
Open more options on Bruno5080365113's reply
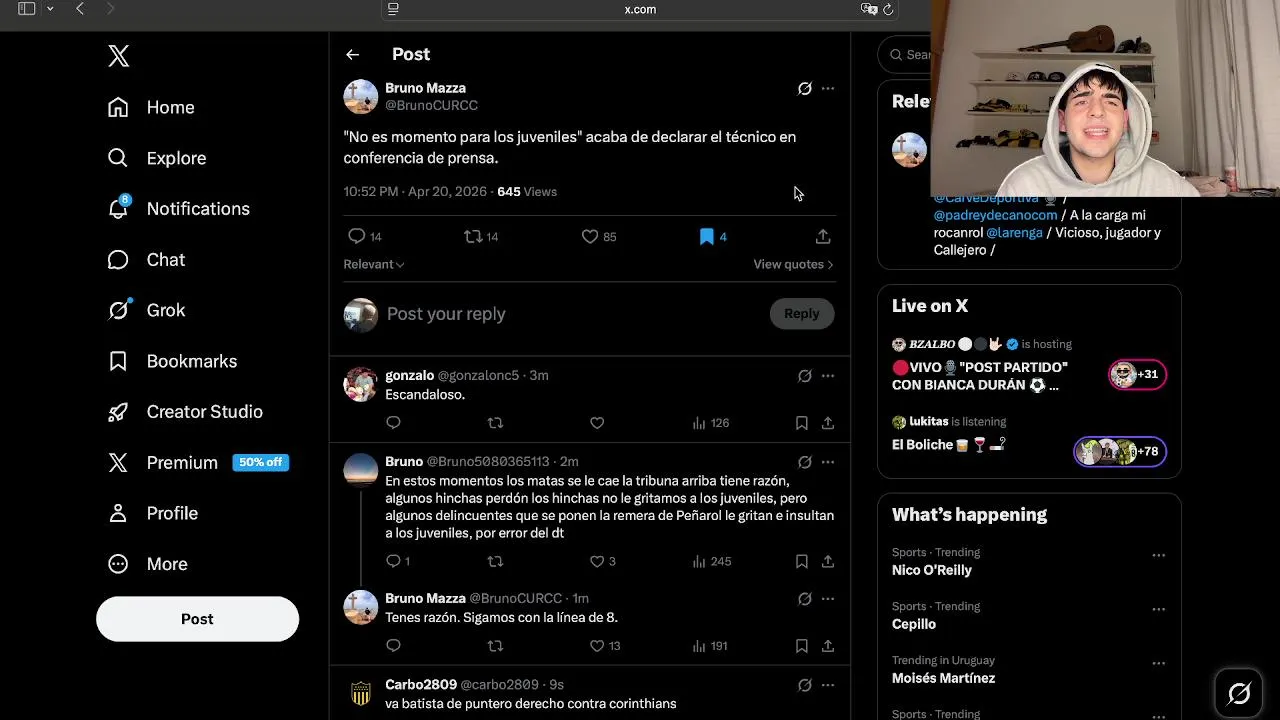[828, 462]
